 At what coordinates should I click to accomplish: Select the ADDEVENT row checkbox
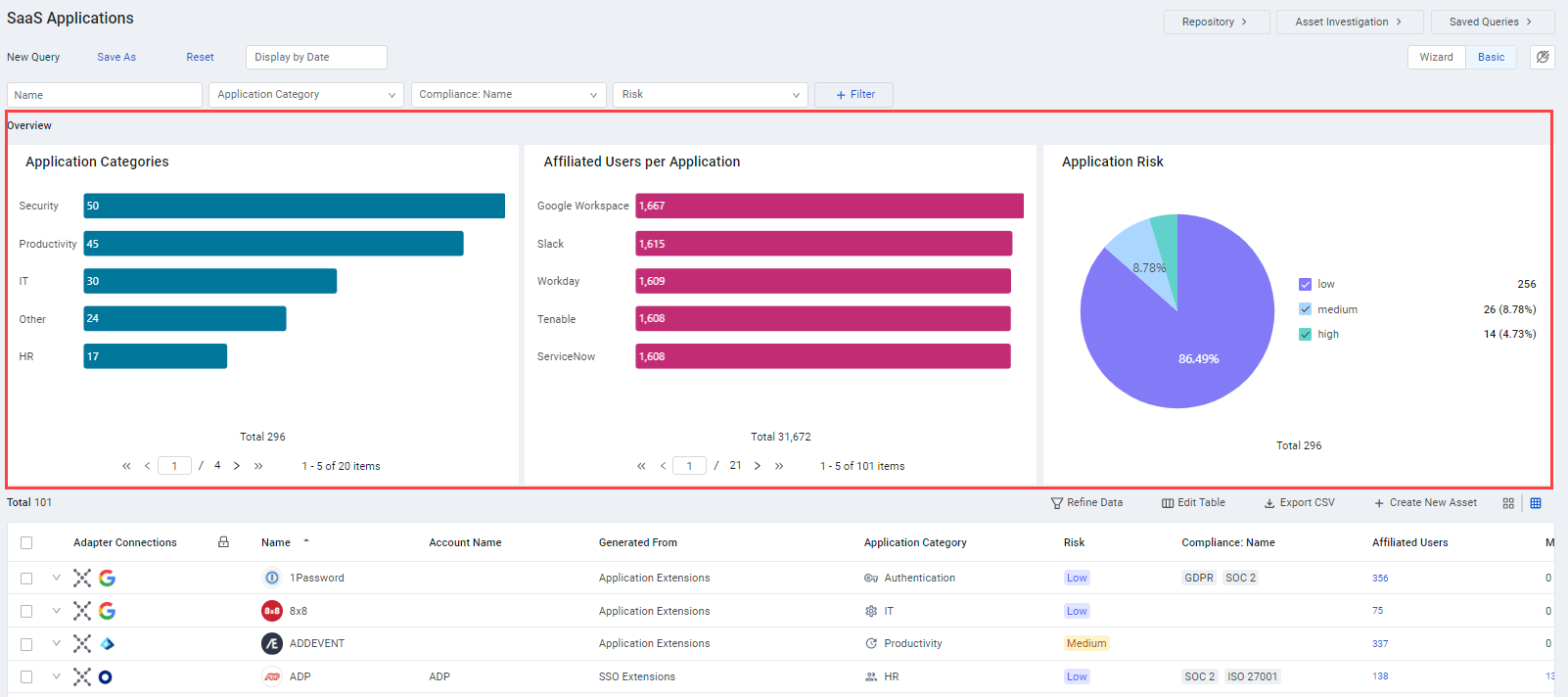pyautogui.click(x=26, y=644)
